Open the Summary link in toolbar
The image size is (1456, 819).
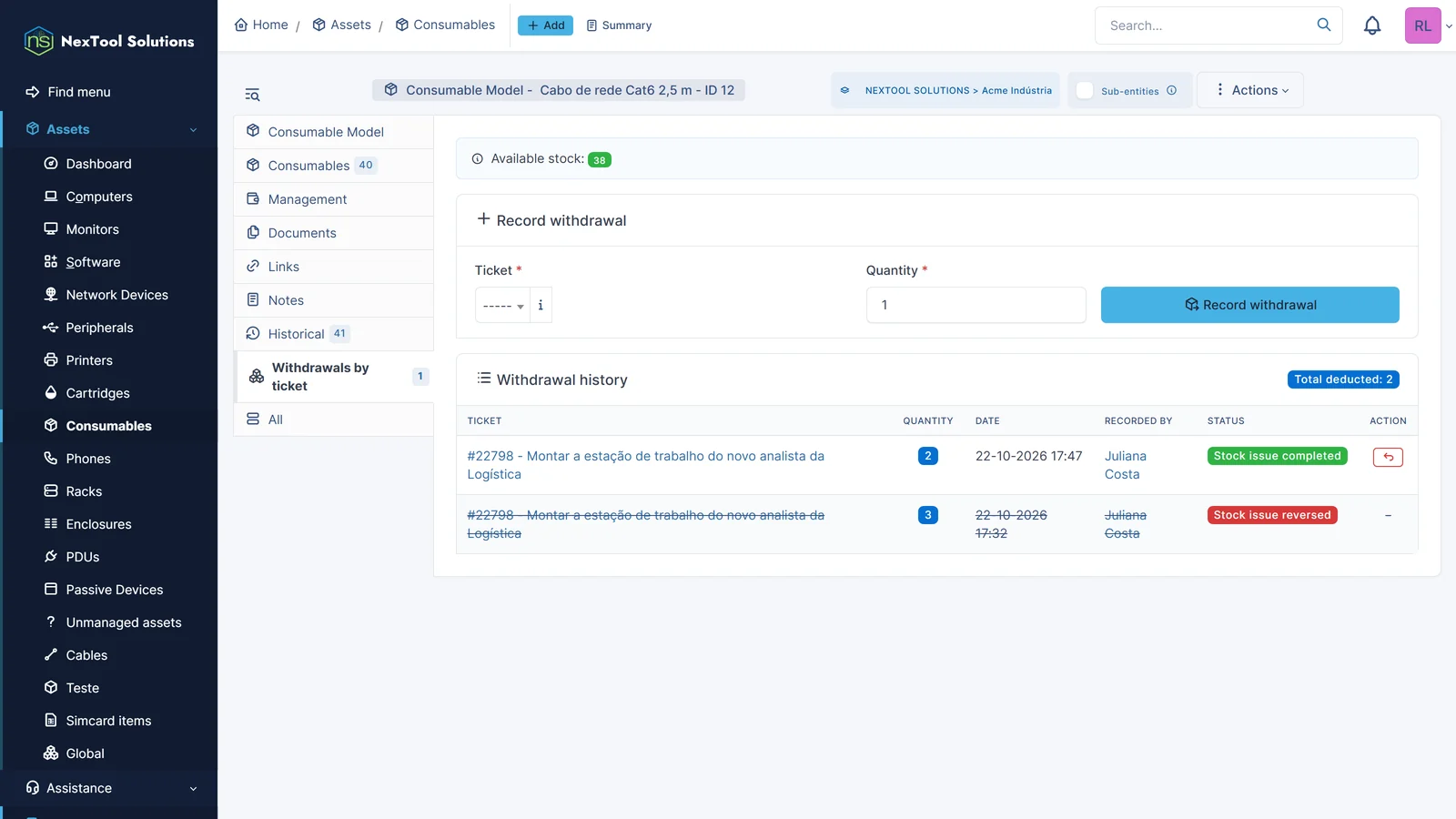point(619,25)
